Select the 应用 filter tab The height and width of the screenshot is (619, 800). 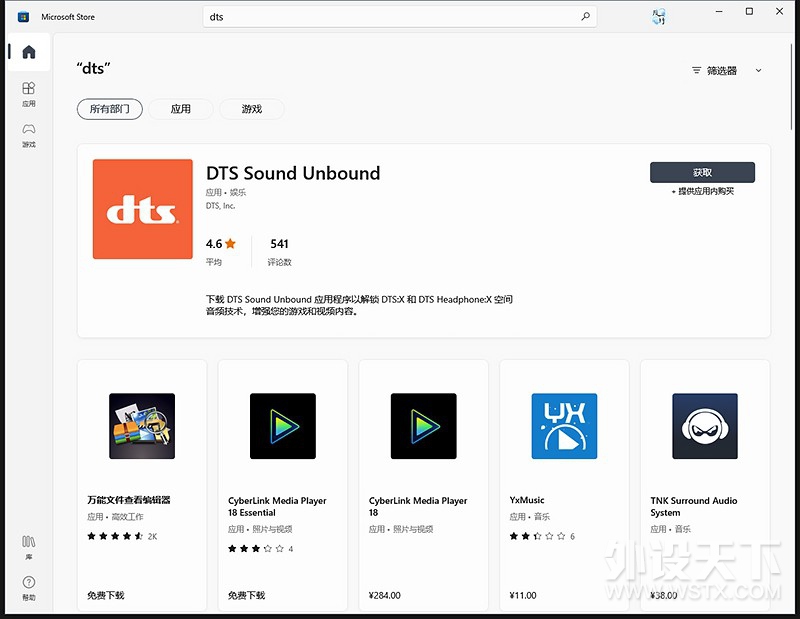pos(181,109)
